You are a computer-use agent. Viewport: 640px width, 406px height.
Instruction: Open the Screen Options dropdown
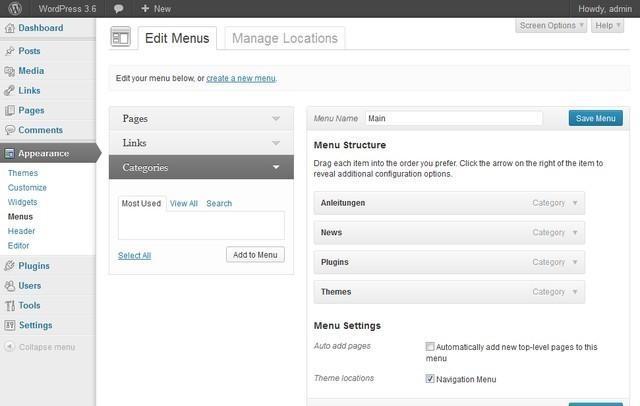pyautogui.click(x=551, y=25)
